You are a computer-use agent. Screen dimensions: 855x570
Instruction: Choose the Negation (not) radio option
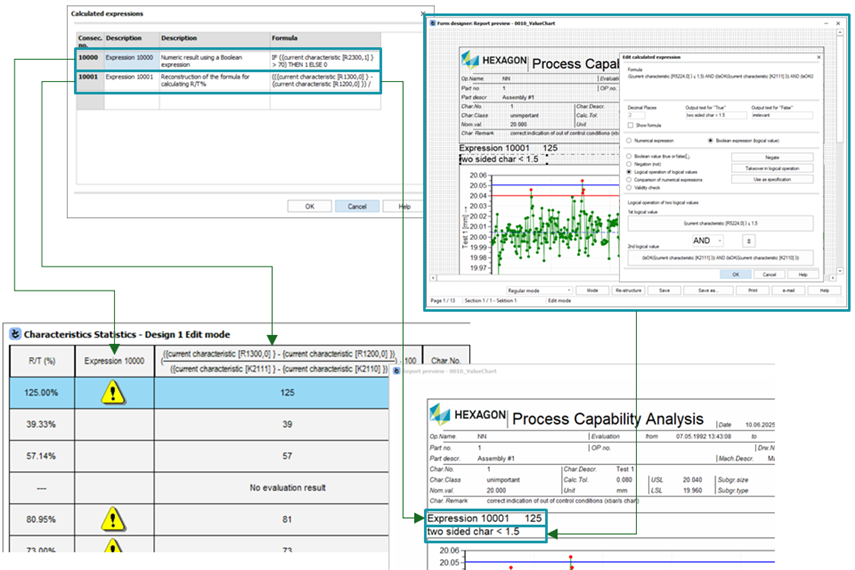click(x=629, y=164)
